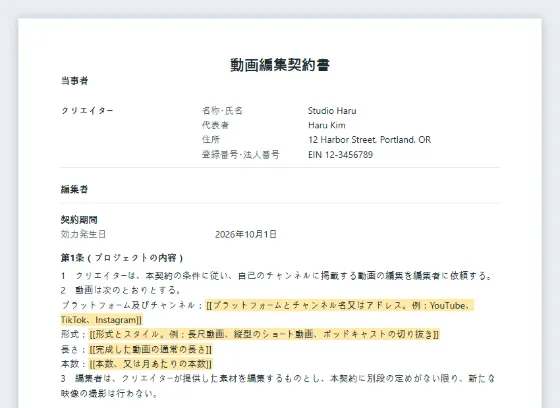Click the 代表者 field label
The width and height of the screenshot is (560, 408).
[x=215, y=125]
